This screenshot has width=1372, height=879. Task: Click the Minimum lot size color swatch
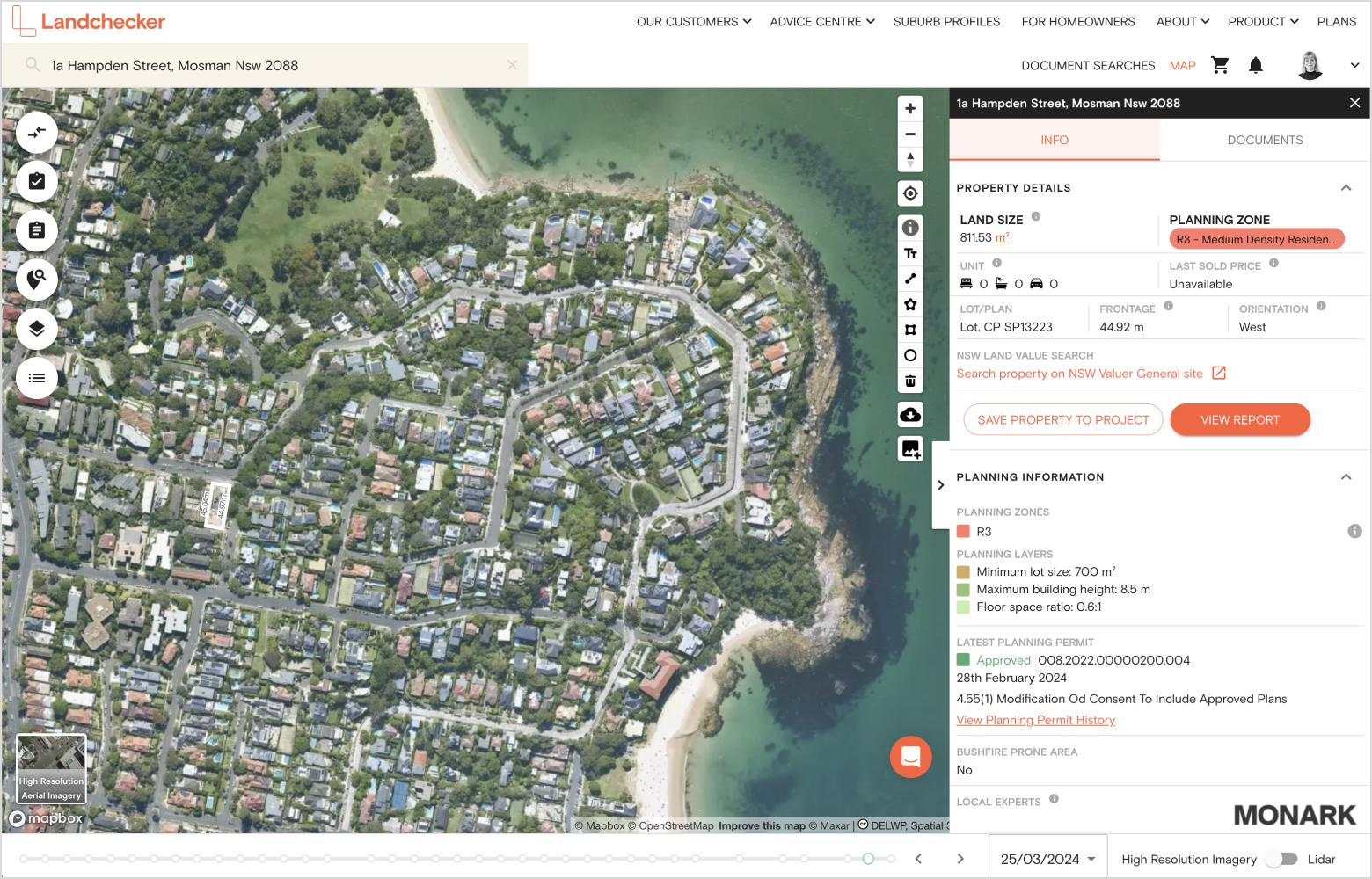click(x=963, y=571)
